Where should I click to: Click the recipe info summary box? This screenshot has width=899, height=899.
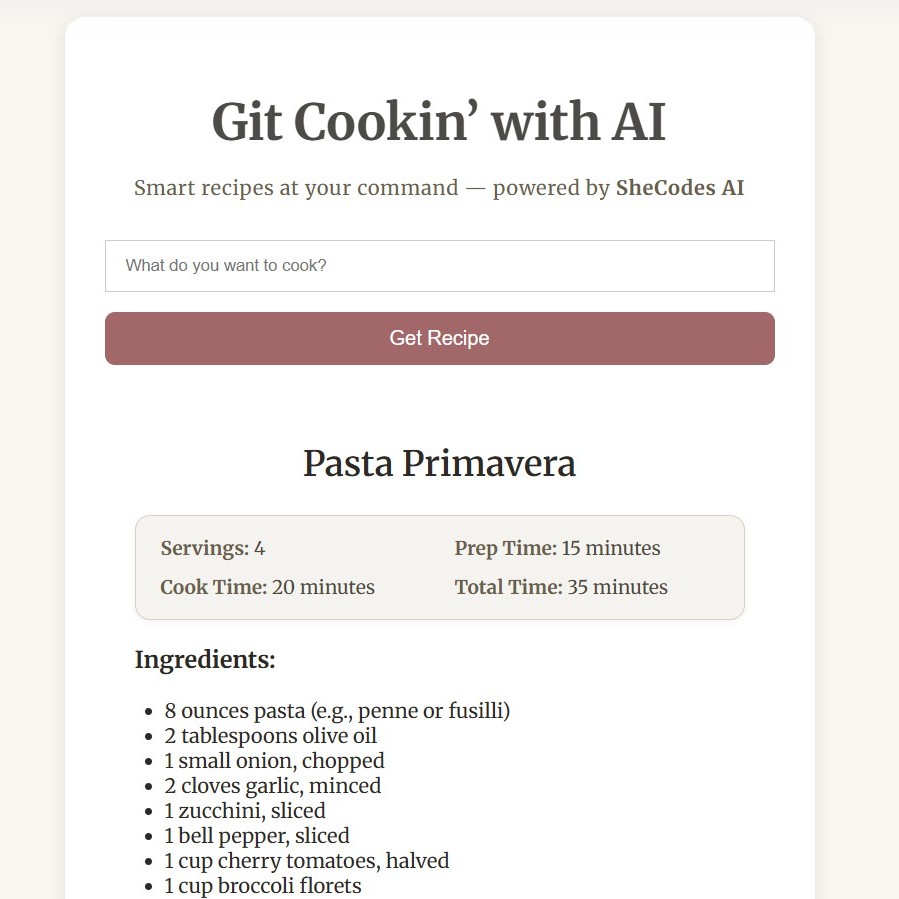440,566
